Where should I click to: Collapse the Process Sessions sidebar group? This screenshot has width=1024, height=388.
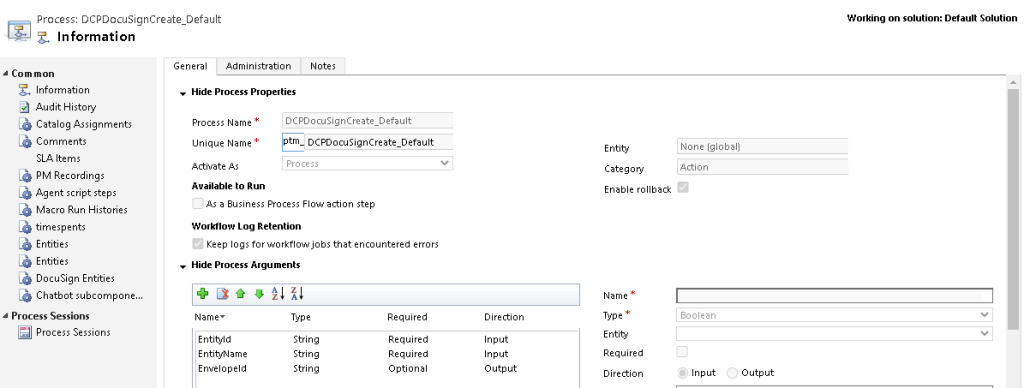tap(6, 315)
